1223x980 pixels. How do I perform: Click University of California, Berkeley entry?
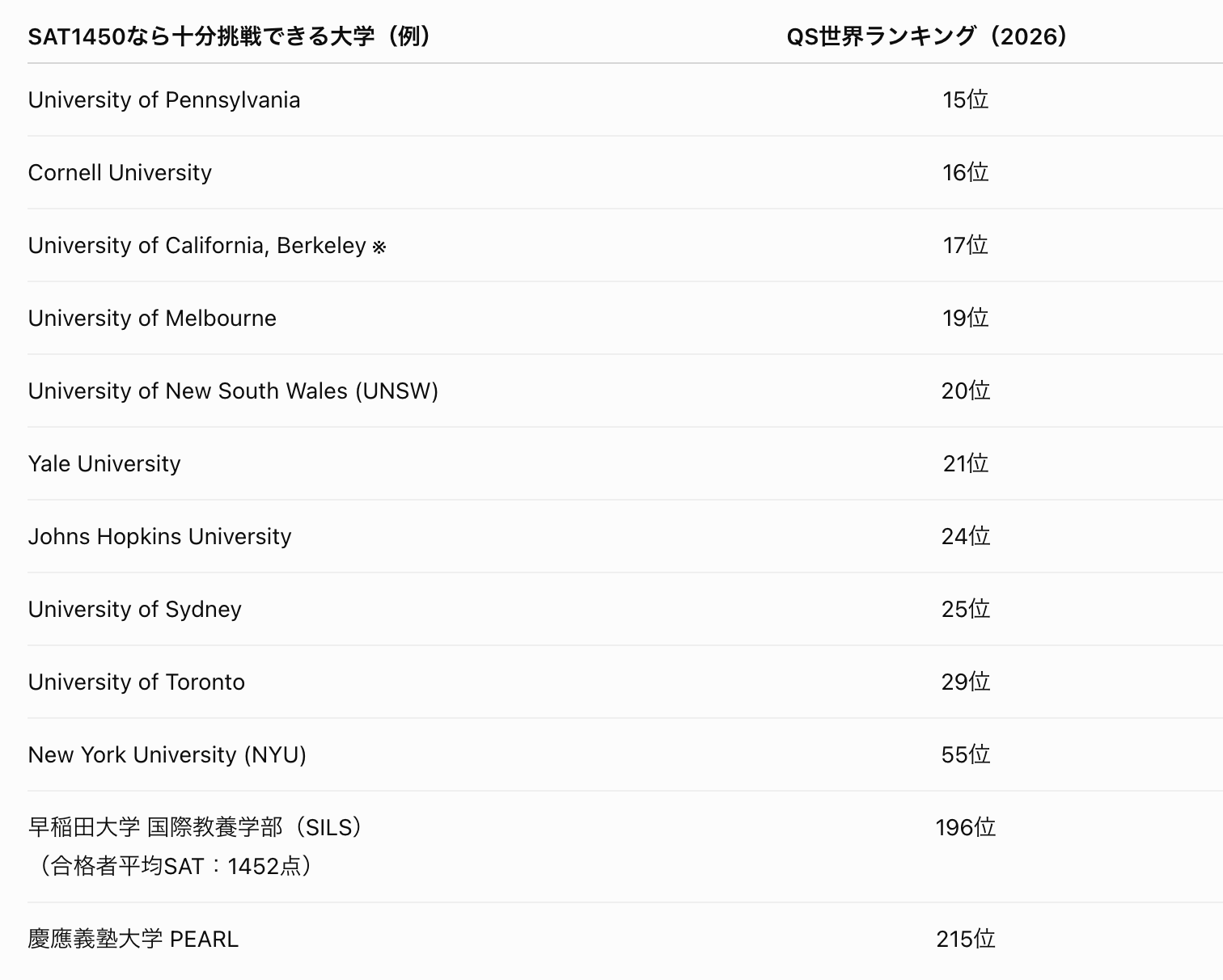click(x=197, y=245)
